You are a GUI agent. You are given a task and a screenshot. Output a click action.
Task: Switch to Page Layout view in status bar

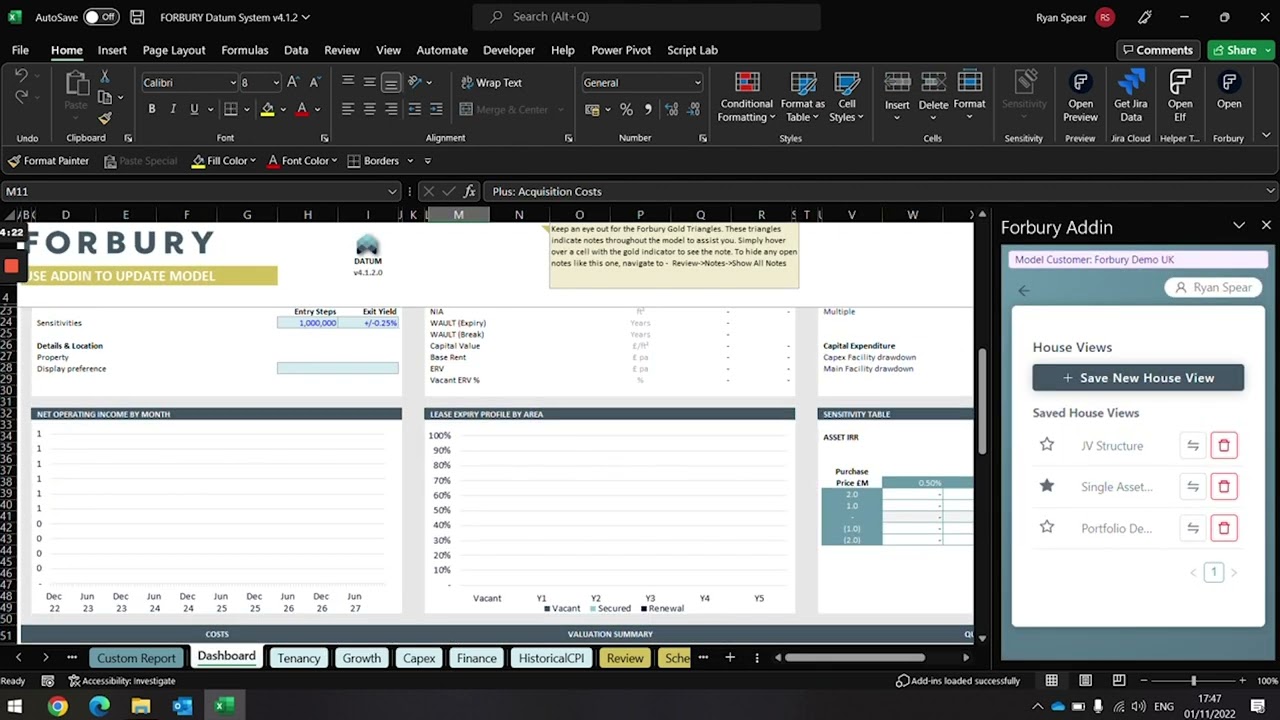1085,681
